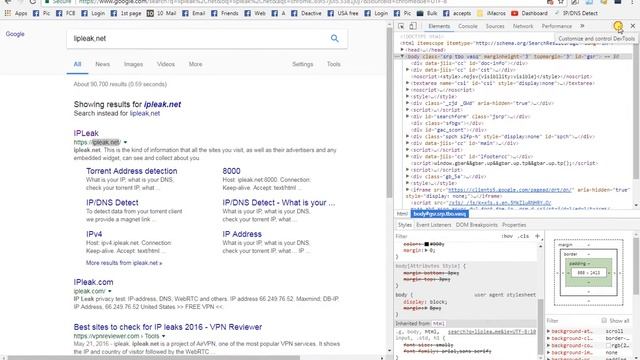The image size is (640, 360).
Task: Click the Google search input field
Action: (x=198, y=38)
